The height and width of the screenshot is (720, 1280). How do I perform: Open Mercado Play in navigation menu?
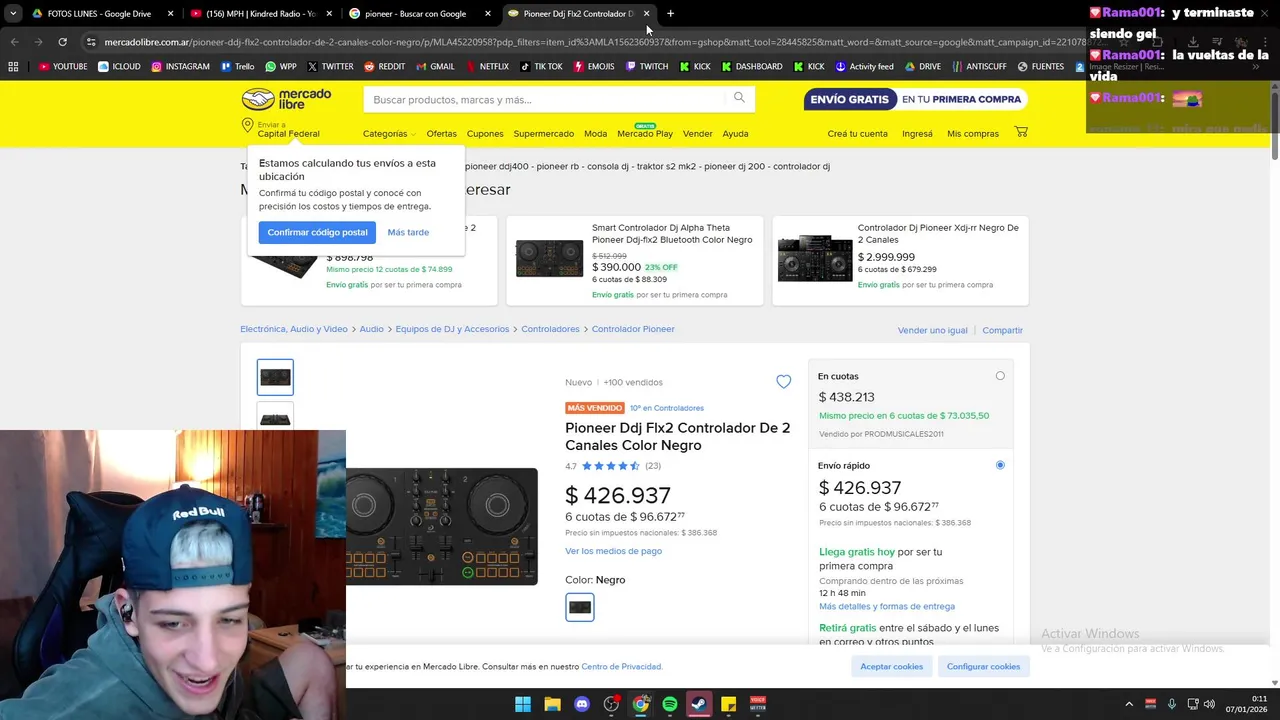pyautogui.click(x=645, y=134)
